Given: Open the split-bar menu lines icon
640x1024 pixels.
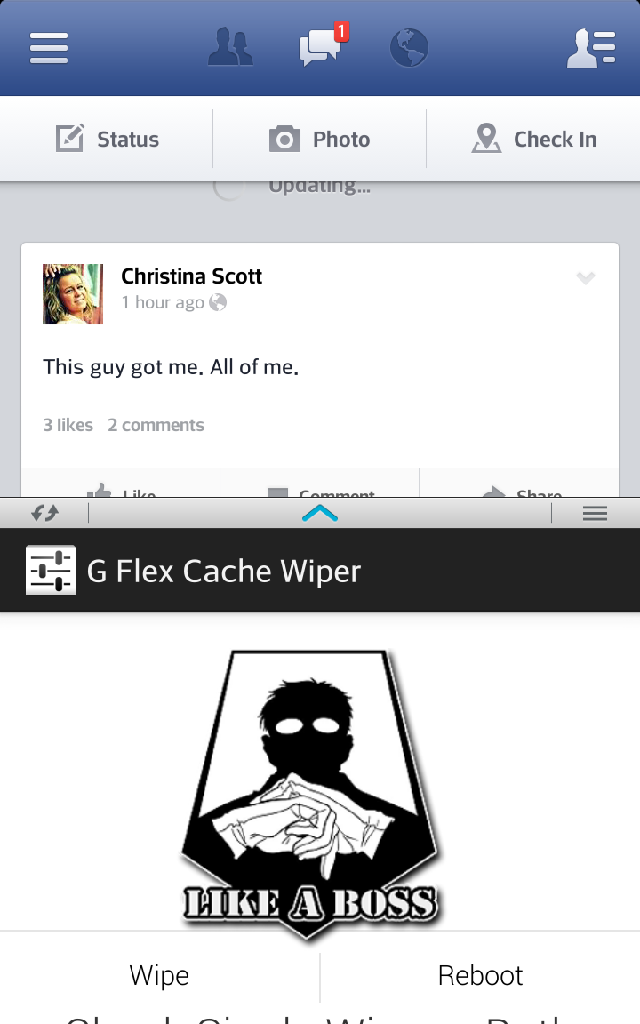Looking at the screenshot, I should pyautogui.click(x=595, y=514).
